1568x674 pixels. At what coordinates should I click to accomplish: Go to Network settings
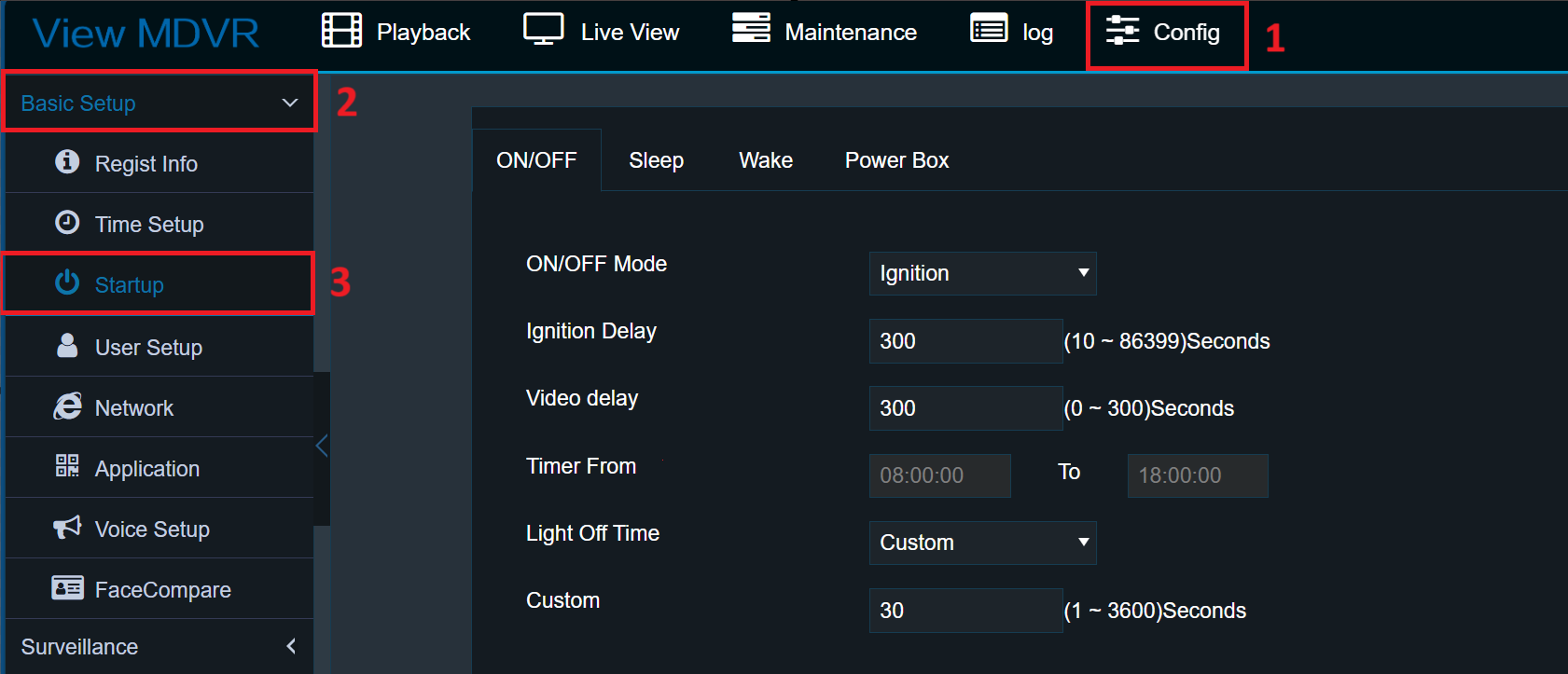click(134, 408)
